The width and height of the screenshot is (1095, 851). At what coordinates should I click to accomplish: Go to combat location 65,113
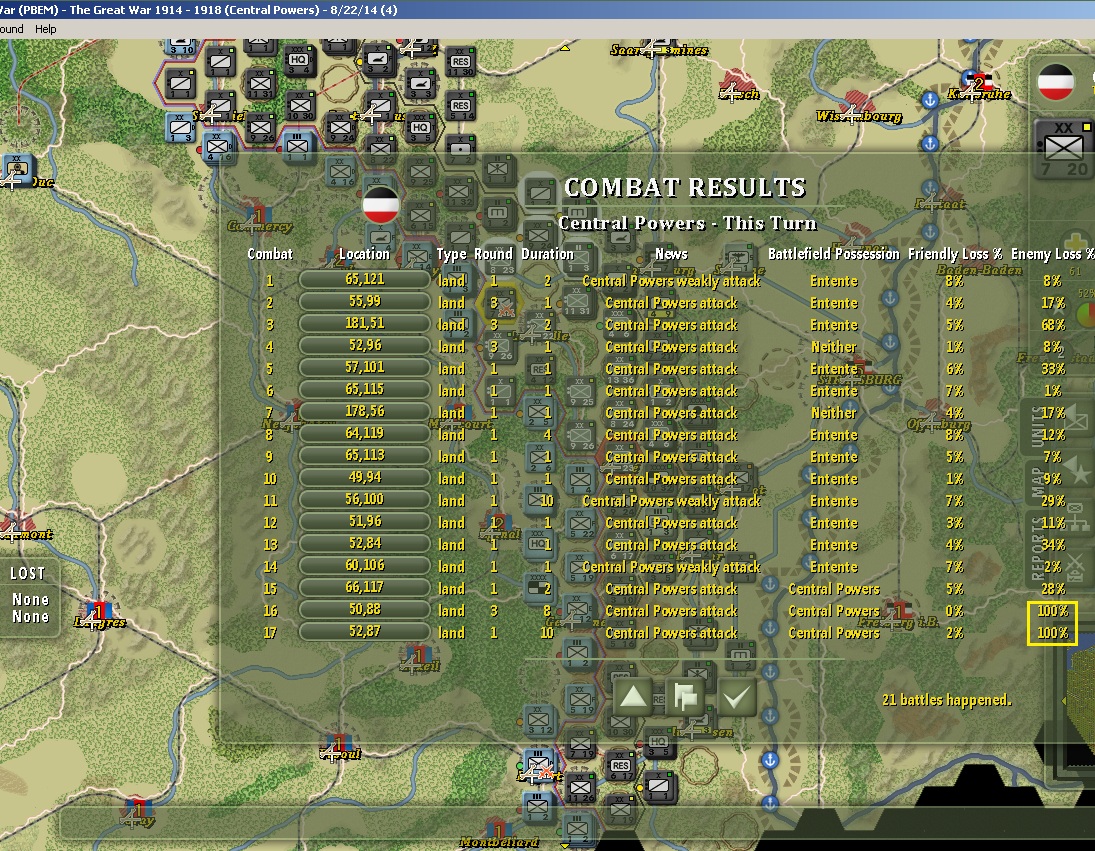365,455
